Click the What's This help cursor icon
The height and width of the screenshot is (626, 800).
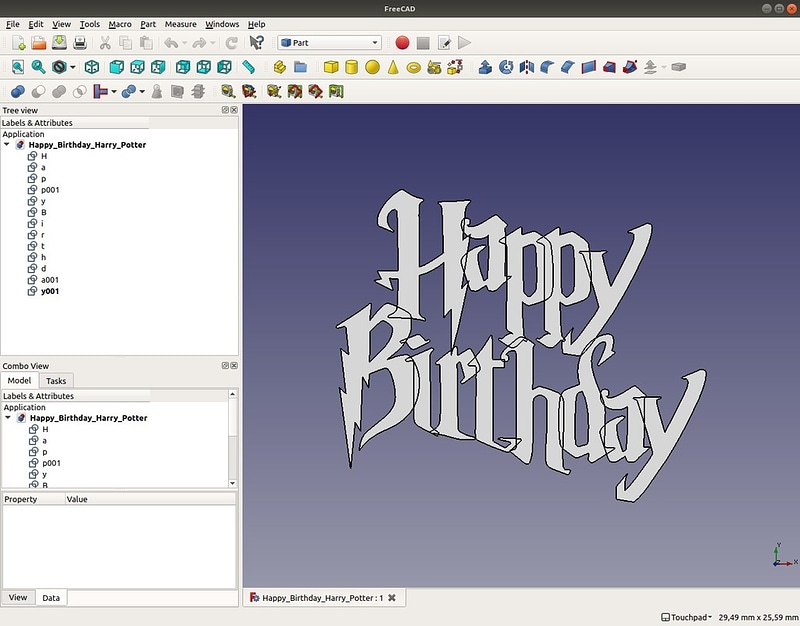[257, 43]
